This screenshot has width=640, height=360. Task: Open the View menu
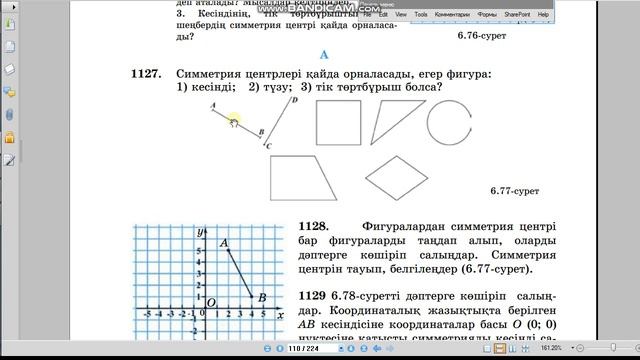click(x=401, y=14)
